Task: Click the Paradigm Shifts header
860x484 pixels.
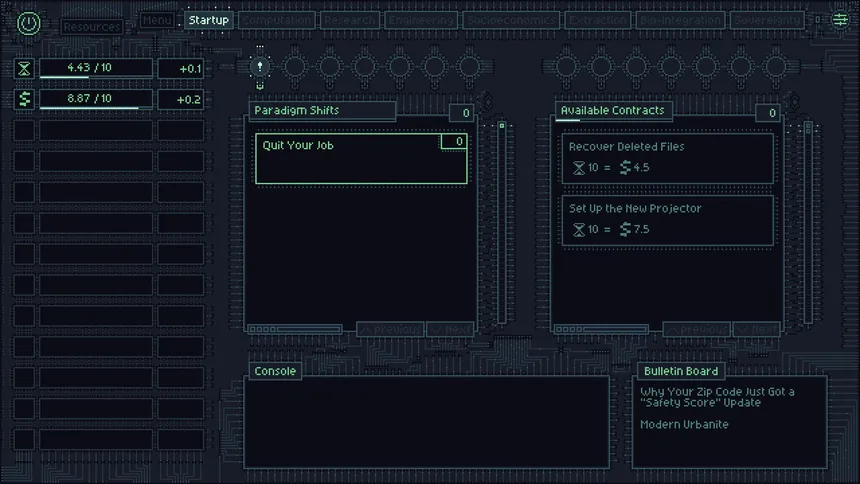Action: 322,110
